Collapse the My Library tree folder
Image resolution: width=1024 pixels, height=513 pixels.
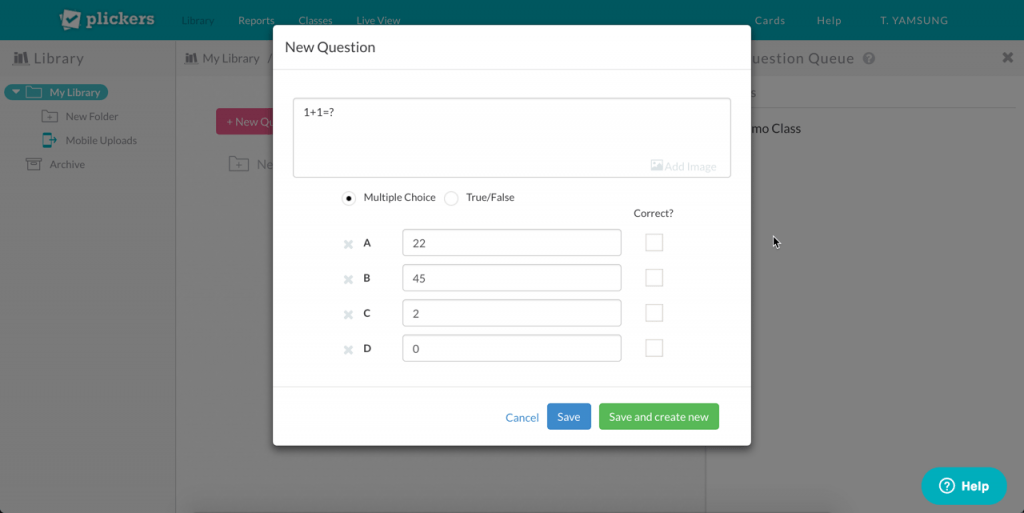point(16,92)
